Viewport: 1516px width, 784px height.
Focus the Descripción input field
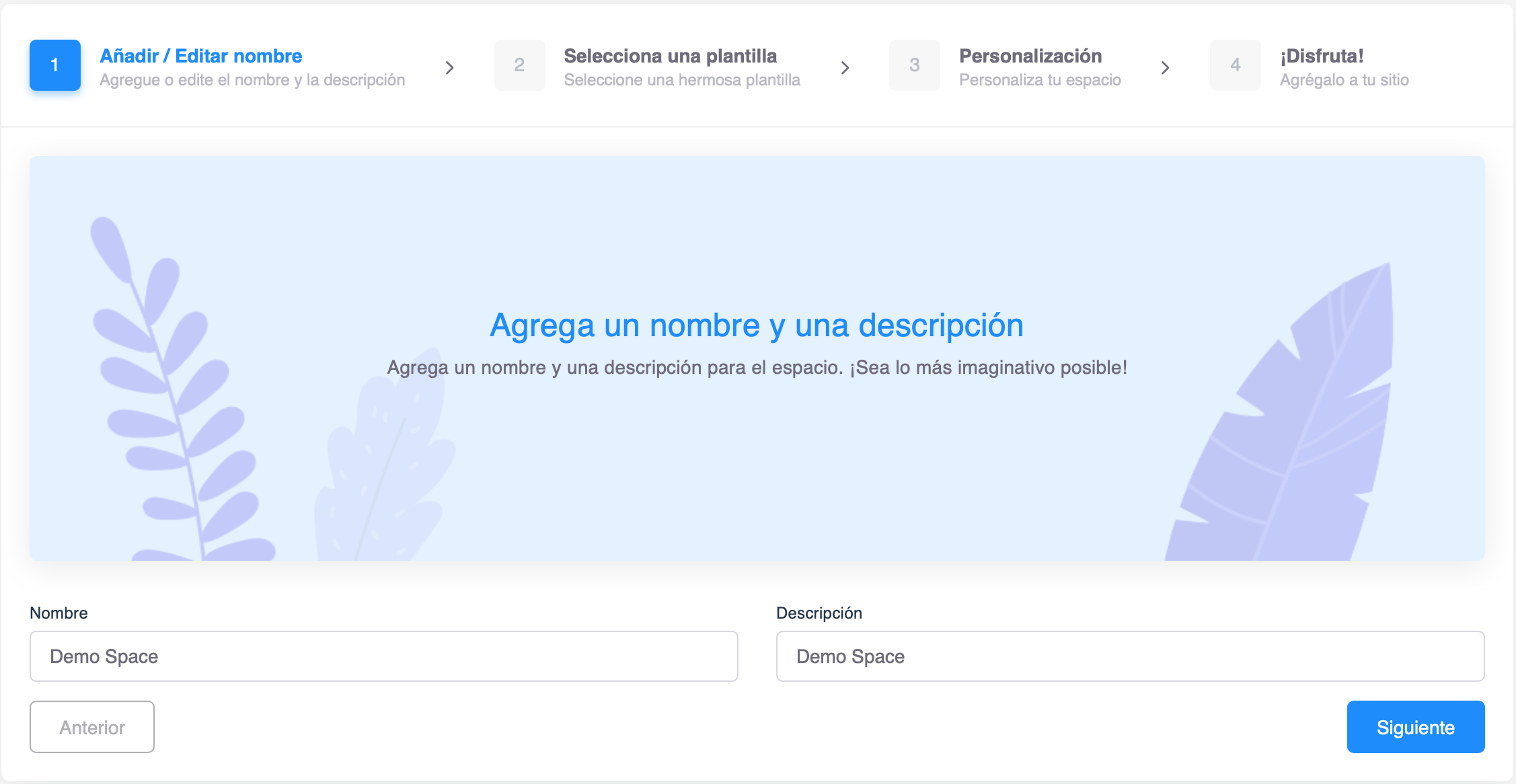click(x=1130, y=656)
